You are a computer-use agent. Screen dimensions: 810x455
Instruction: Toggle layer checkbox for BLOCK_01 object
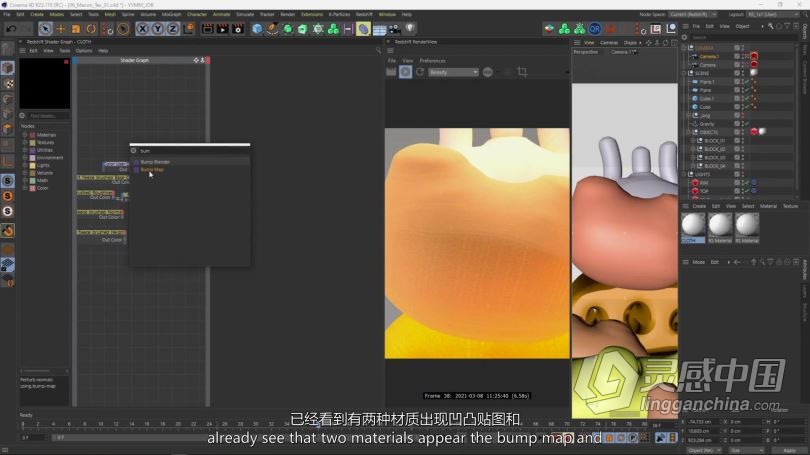737,140
